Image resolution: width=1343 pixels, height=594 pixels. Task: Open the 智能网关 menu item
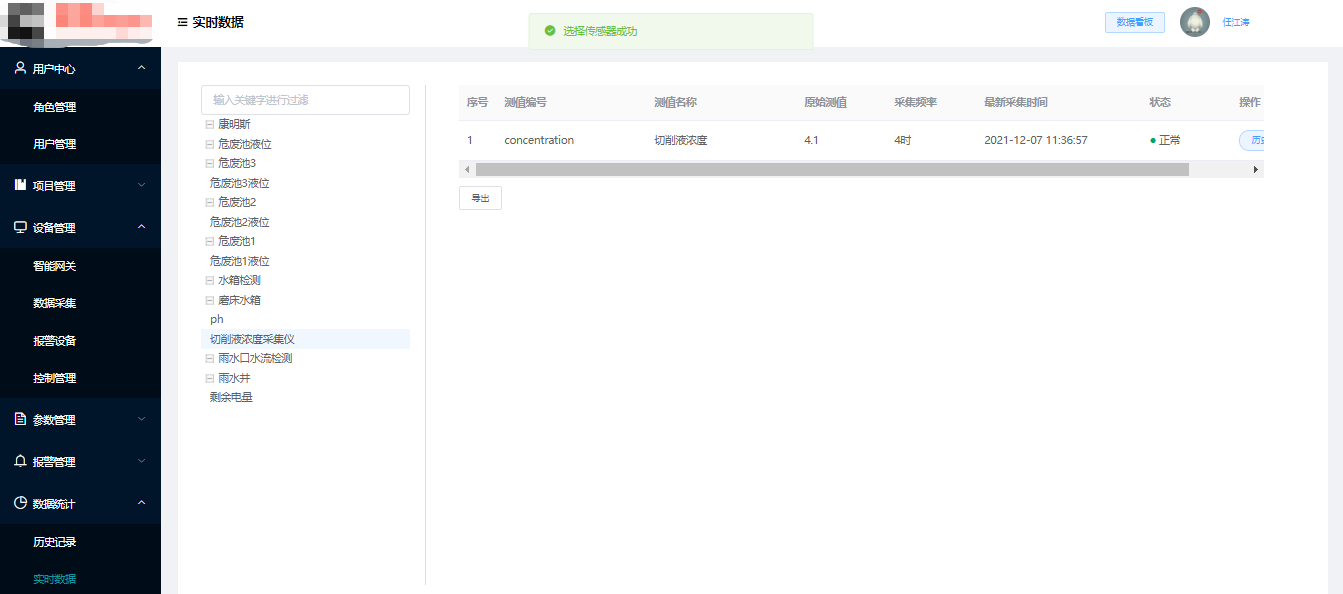tap(55, 266)
